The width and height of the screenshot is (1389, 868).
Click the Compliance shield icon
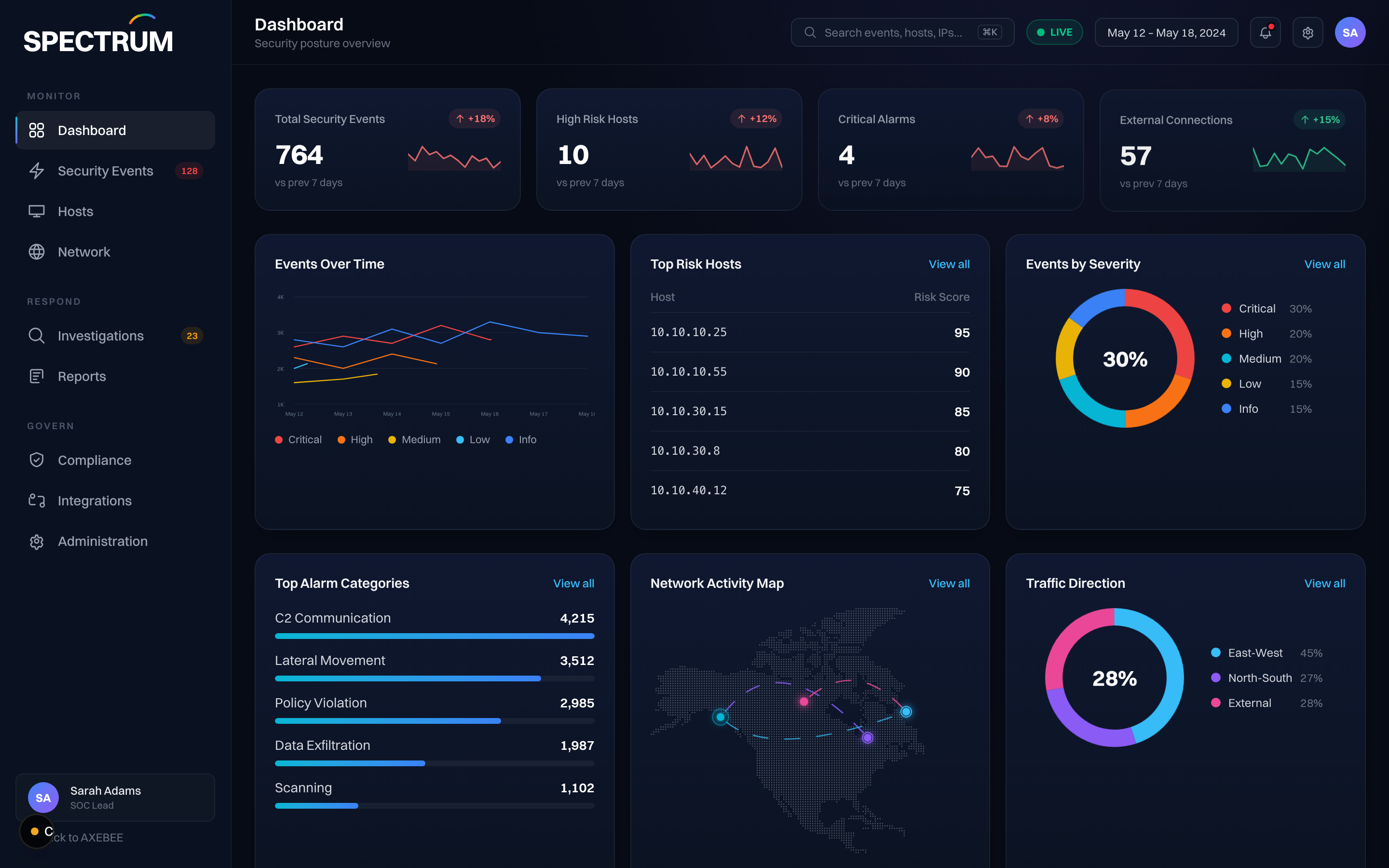[36, 460]
